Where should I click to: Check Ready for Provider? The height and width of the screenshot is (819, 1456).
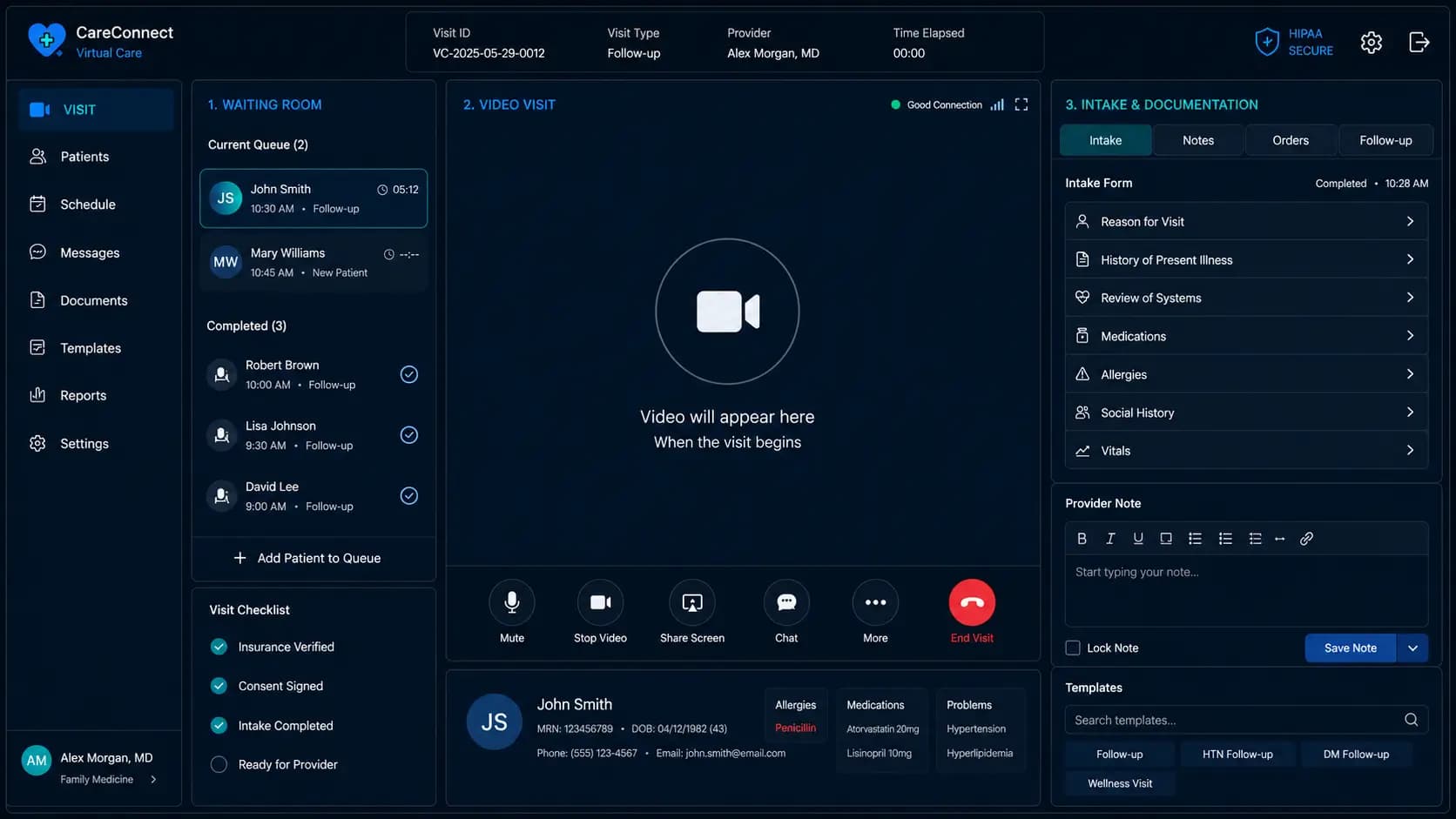pos(219,764)
